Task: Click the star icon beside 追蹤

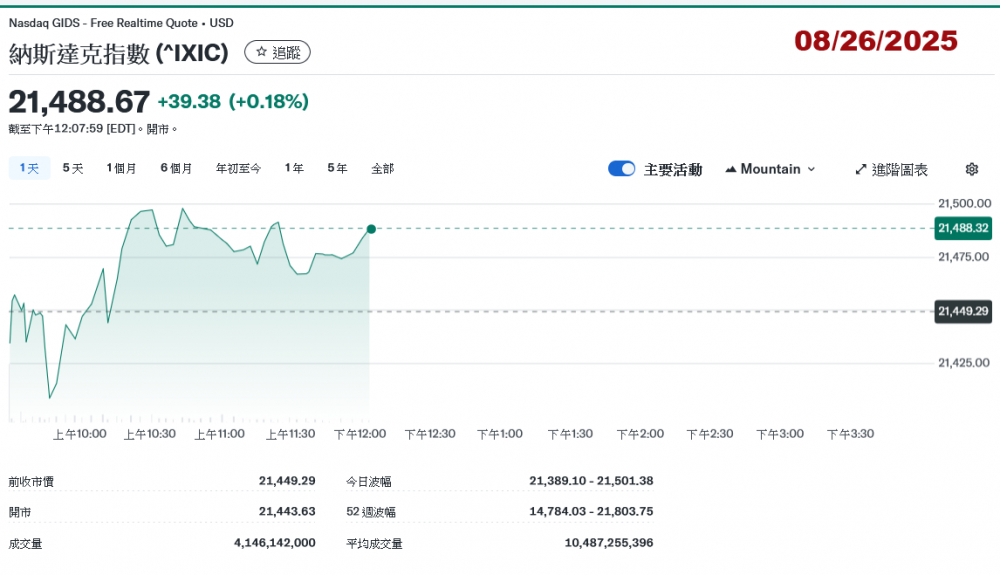Action: click(x=261, y=53)
